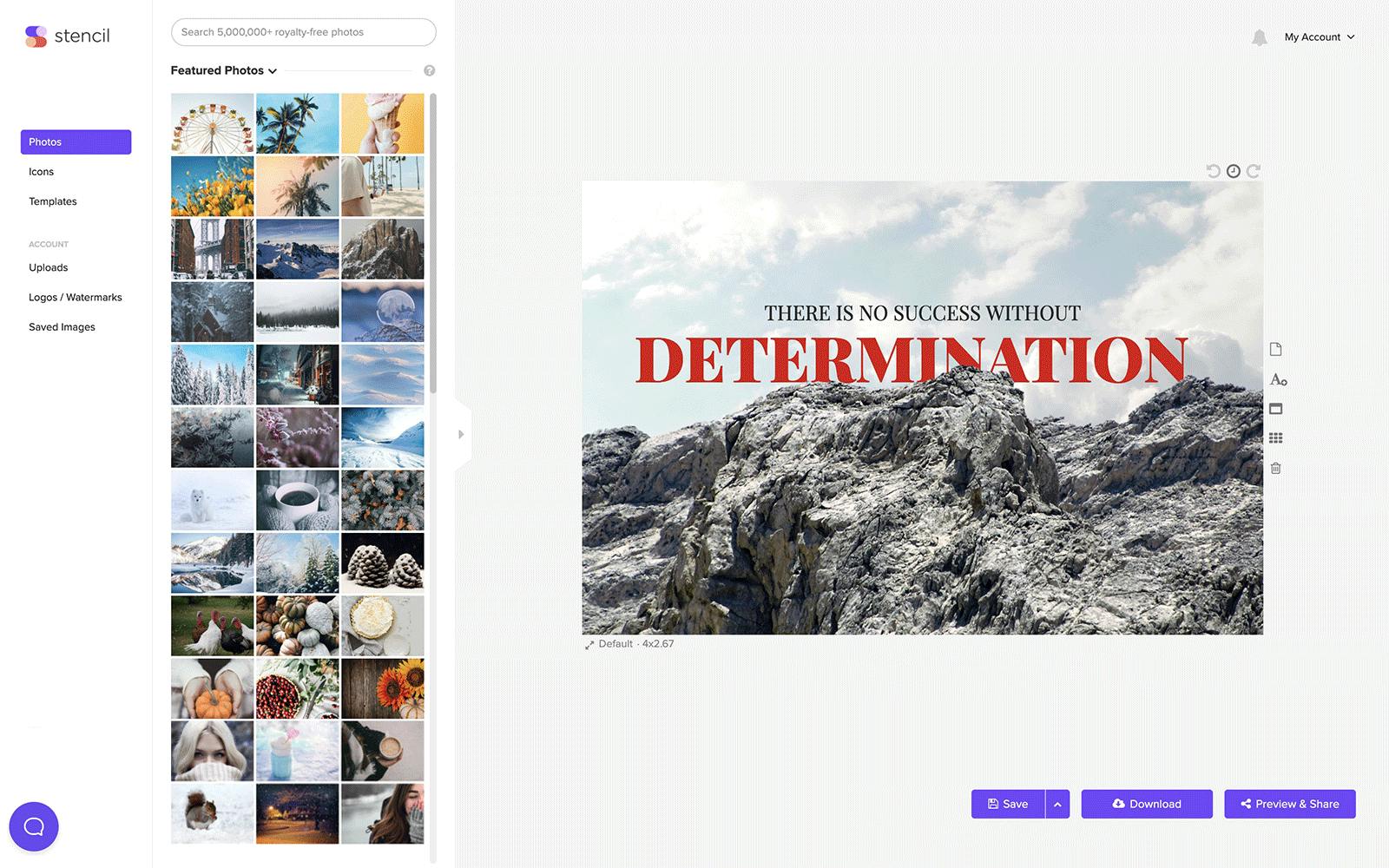
Task: Focus the royalty-free photos search field
Action: 304,32
